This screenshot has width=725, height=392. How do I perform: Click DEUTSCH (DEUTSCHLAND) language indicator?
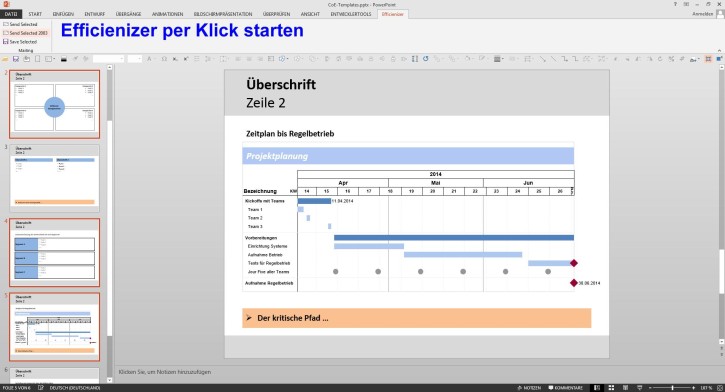click(75, 388)
